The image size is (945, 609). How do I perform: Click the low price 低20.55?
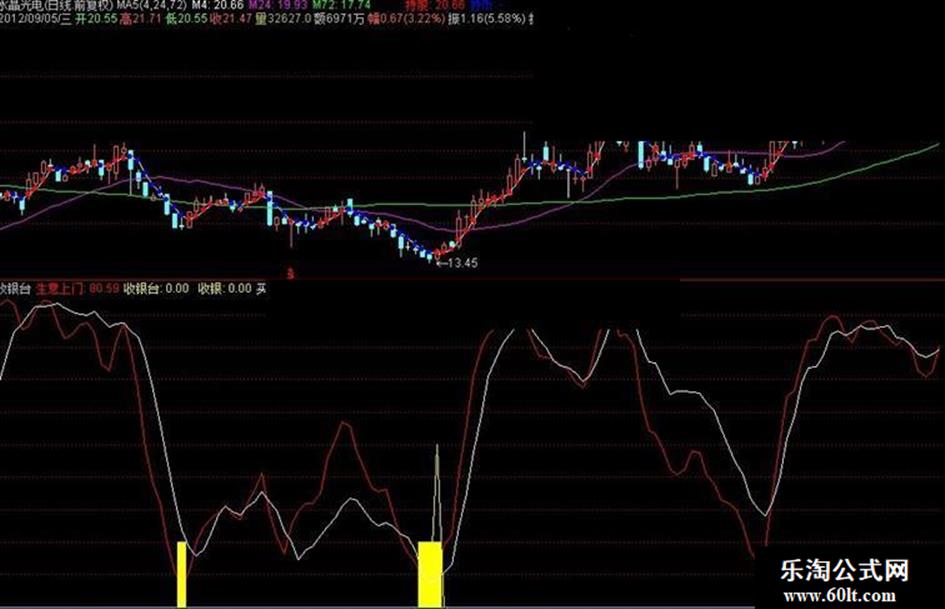tap(187, 19)
